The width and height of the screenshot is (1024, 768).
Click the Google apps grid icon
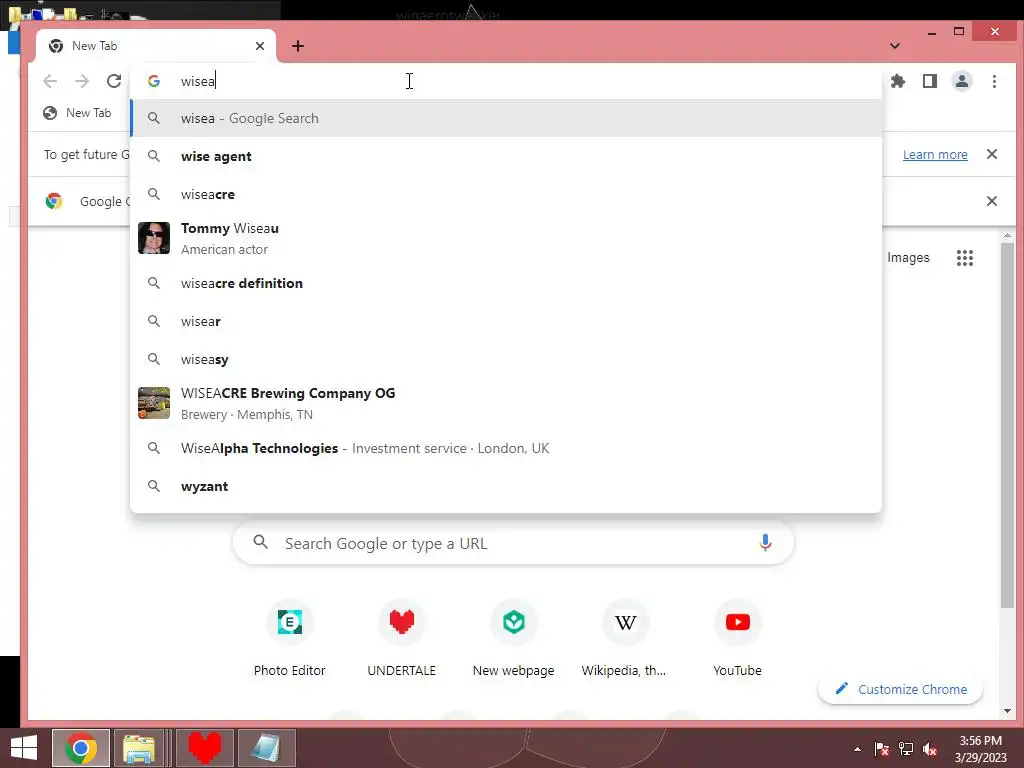coord(965,257)
